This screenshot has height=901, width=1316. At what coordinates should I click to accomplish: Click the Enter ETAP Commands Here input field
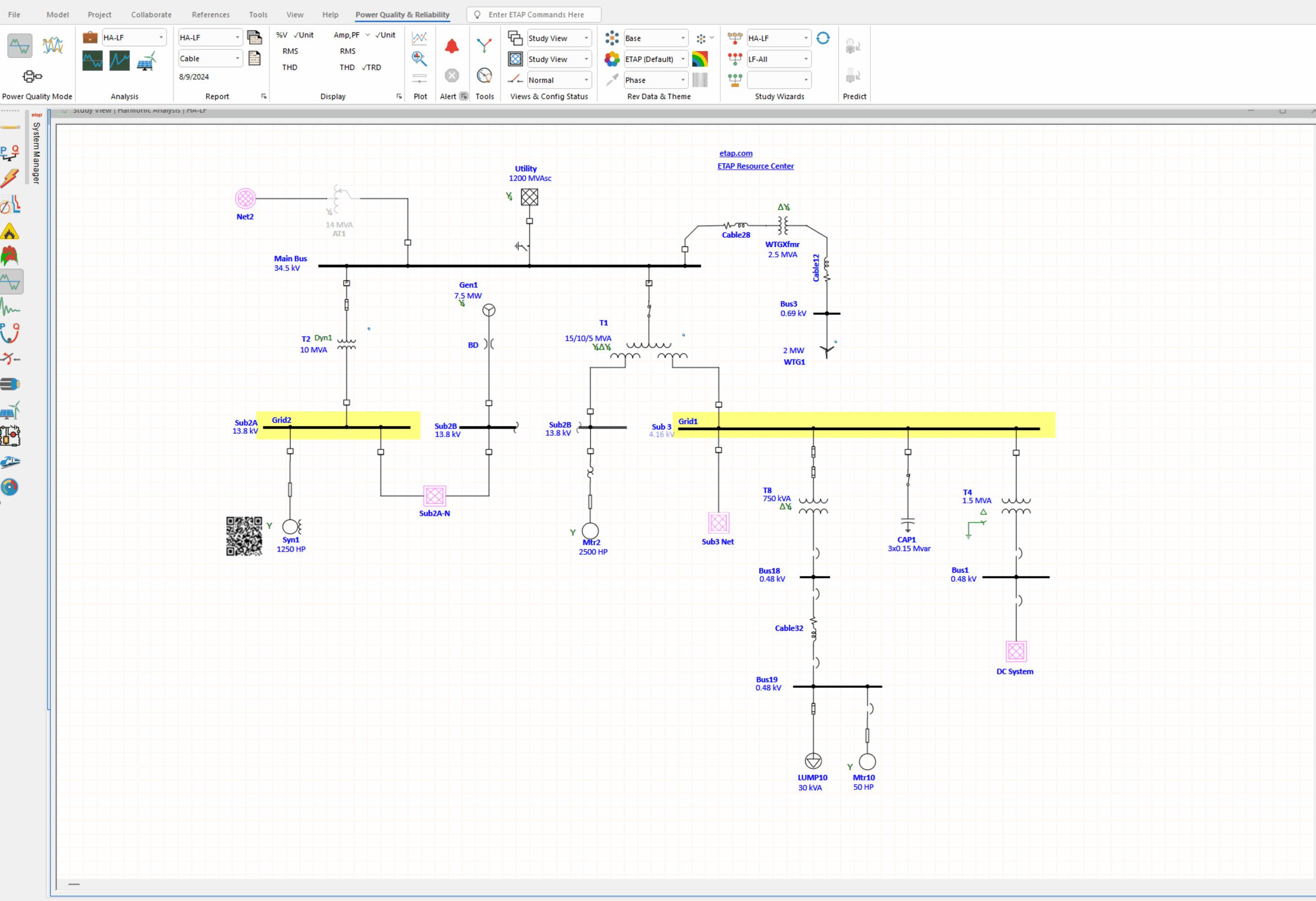click(x=535, y=14)
